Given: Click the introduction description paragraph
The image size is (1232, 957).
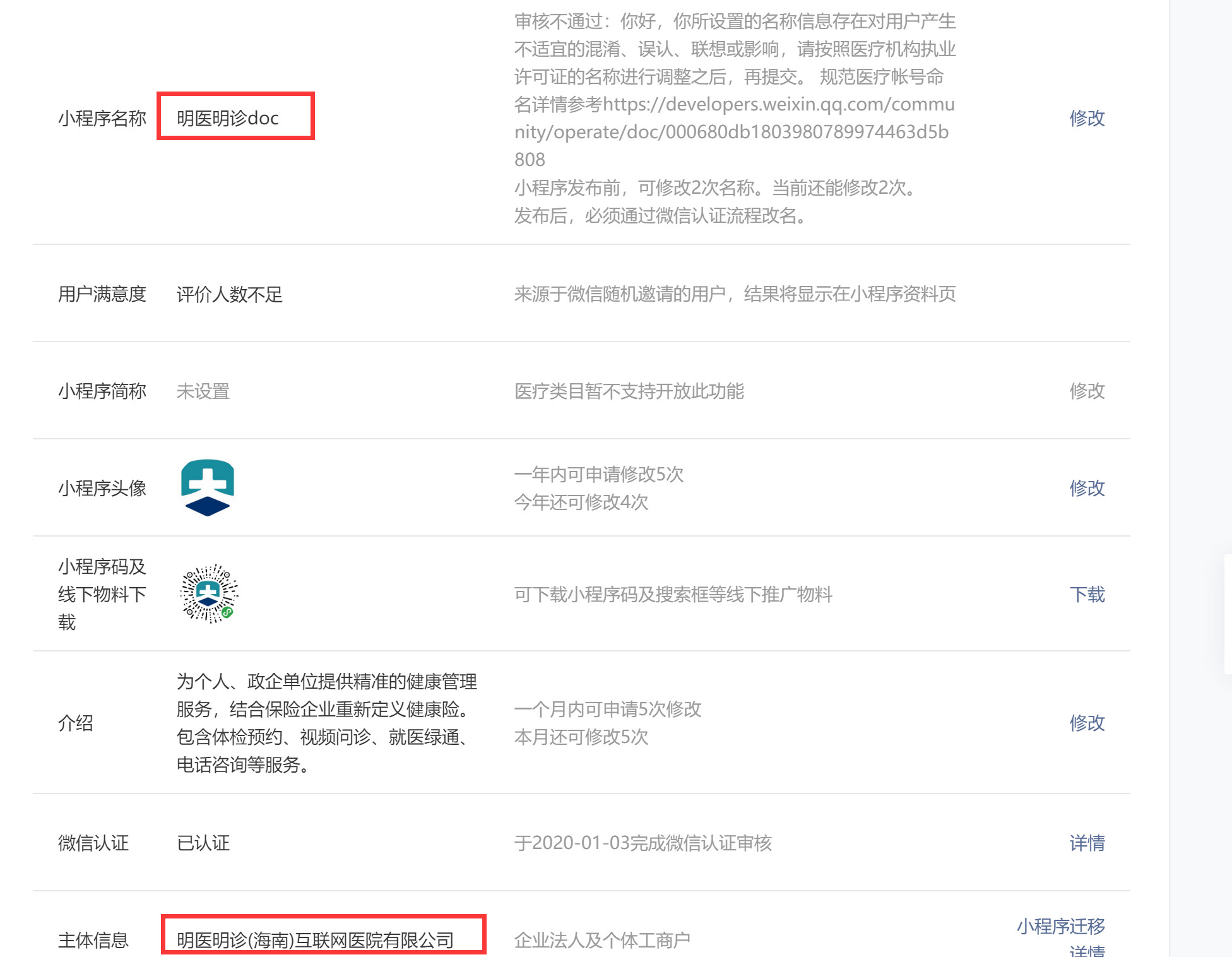Looking at the screenshot, I should 325,723.
